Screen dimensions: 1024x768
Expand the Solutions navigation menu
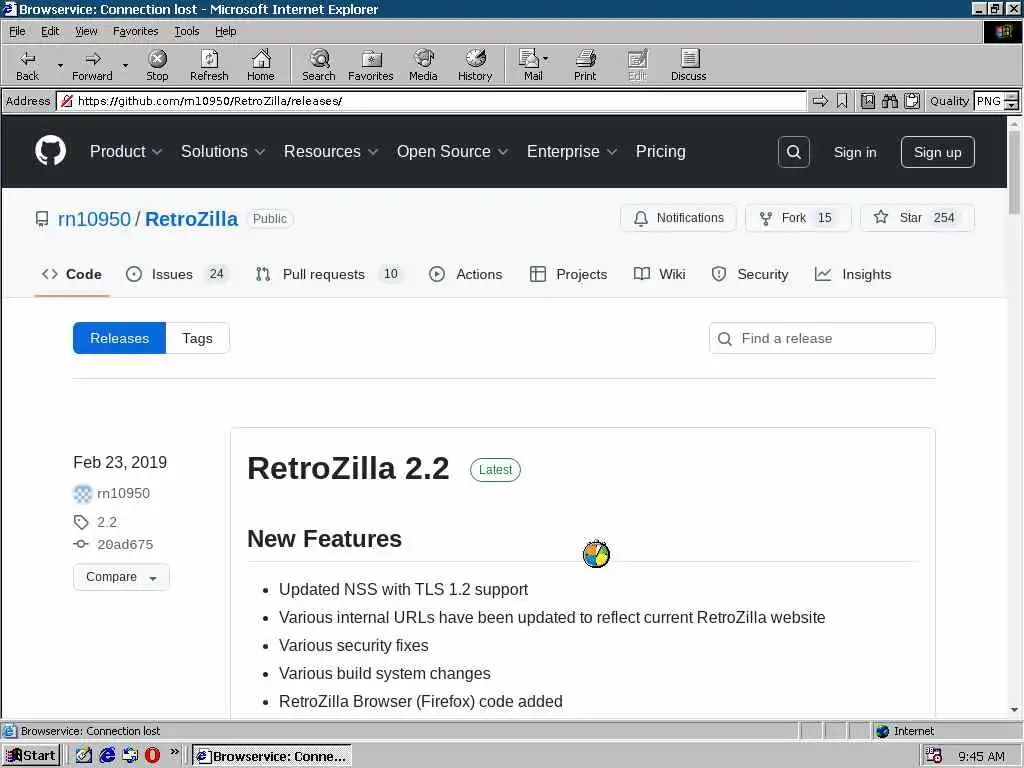point(223,152)
